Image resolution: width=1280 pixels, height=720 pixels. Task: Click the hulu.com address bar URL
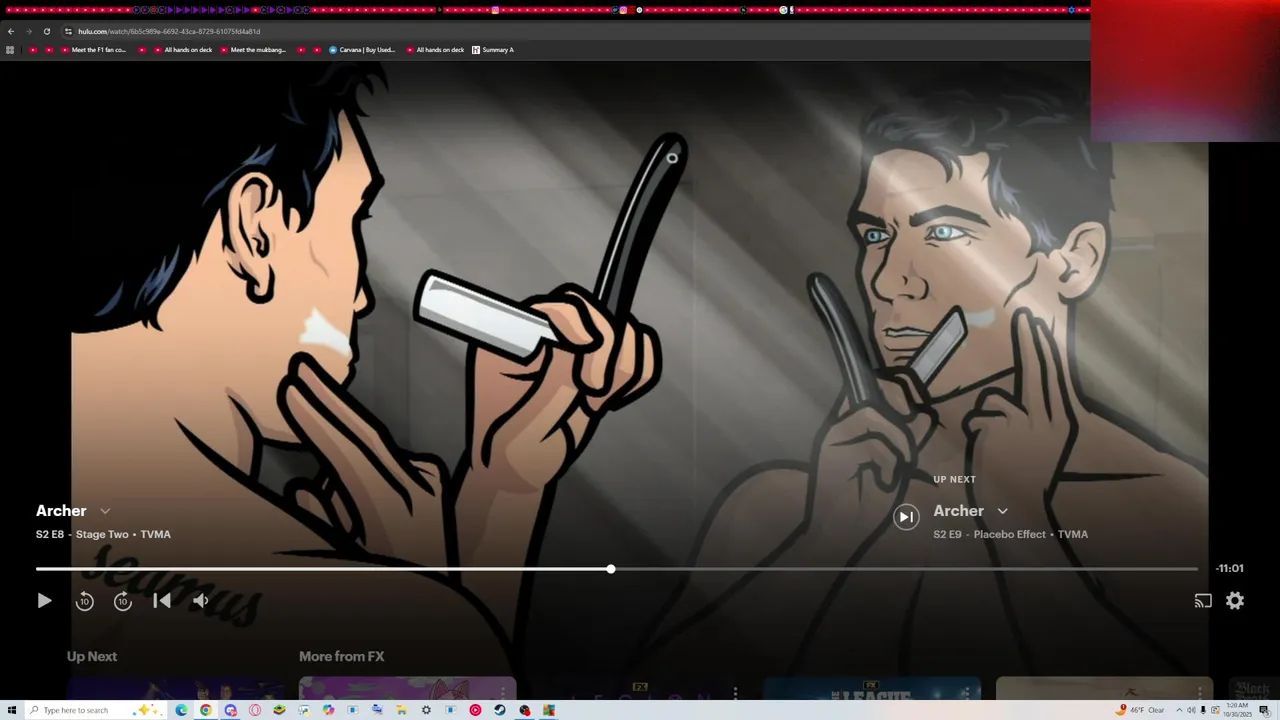point(168,31)
